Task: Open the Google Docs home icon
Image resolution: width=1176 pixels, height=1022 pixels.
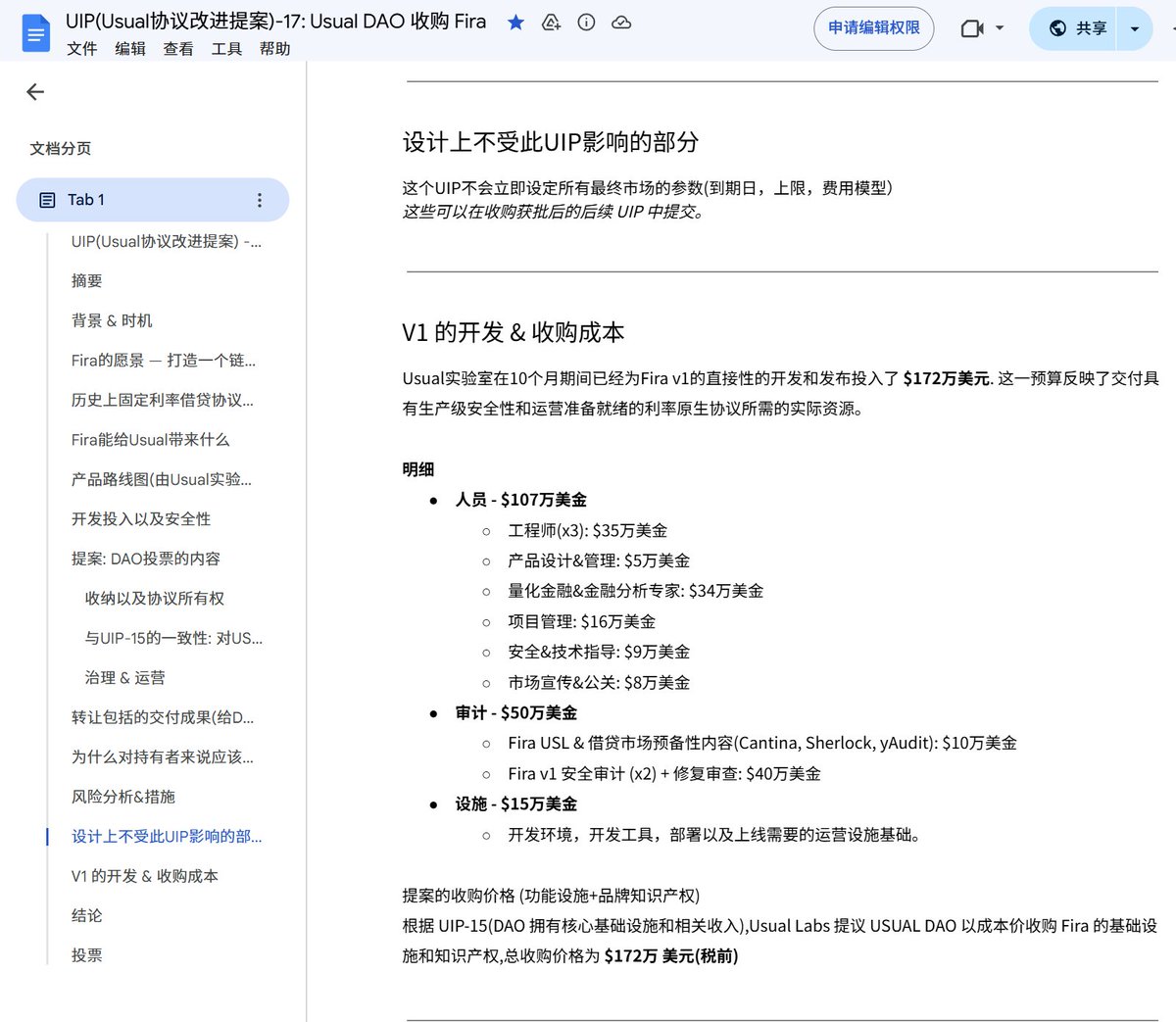Action: click(x=35, y=33)
